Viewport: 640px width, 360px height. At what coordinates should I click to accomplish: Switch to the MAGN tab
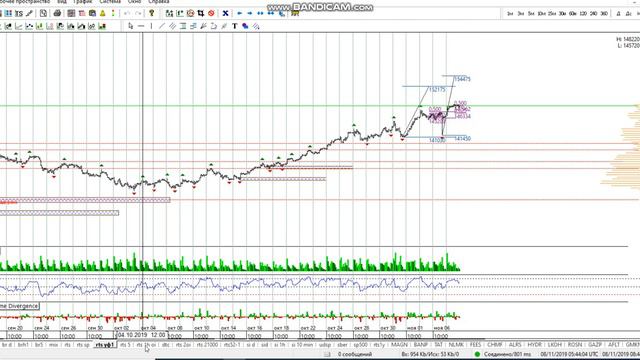[399, 345]
